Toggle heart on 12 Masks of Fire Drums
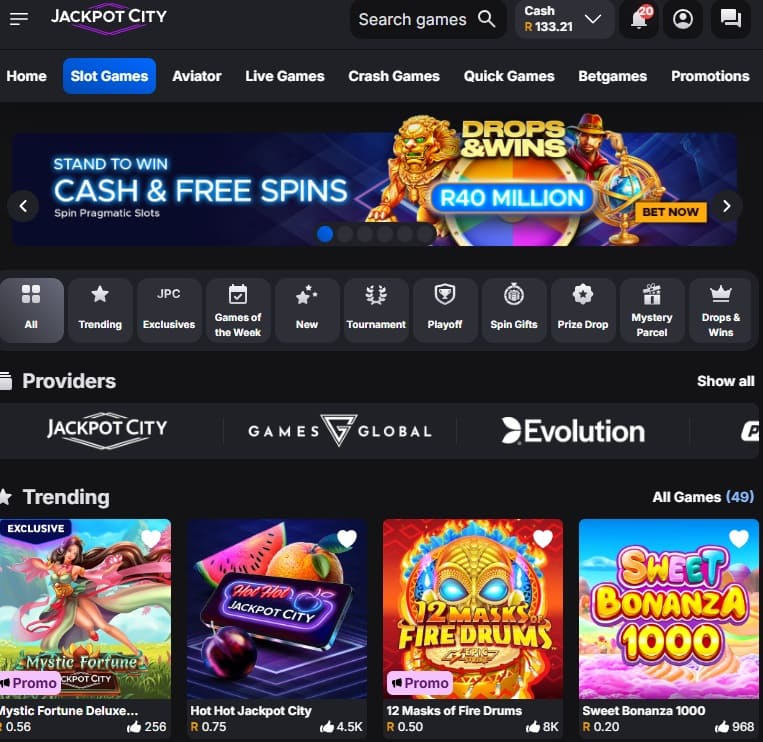The image size is (763, 742). 543,538
